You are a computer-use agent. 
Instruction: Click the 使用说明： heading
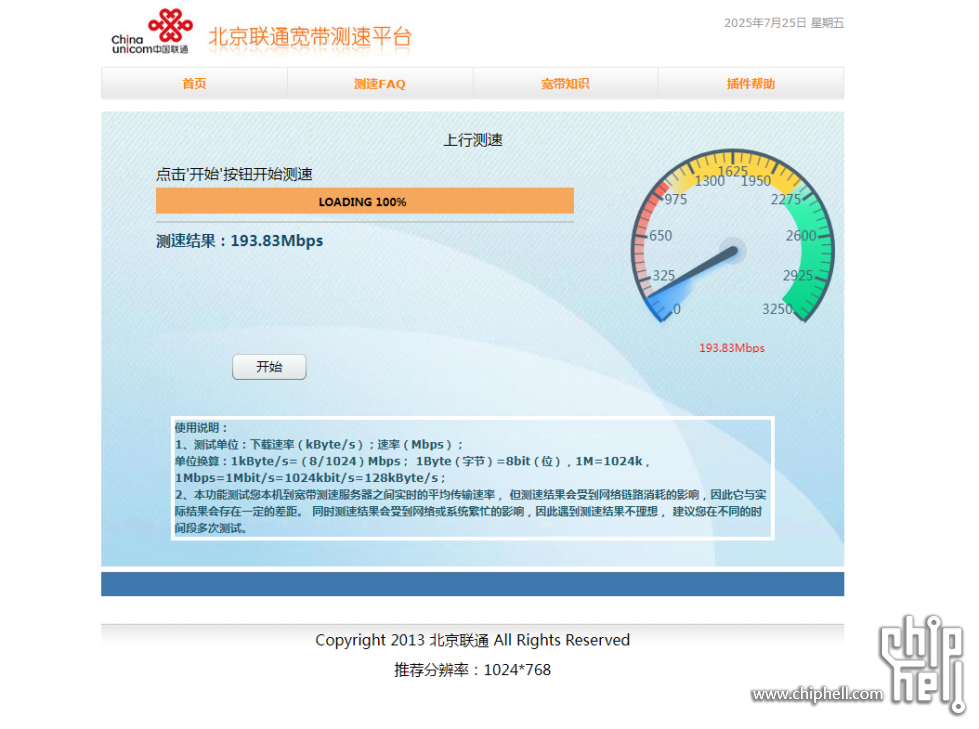coord(201,428)
